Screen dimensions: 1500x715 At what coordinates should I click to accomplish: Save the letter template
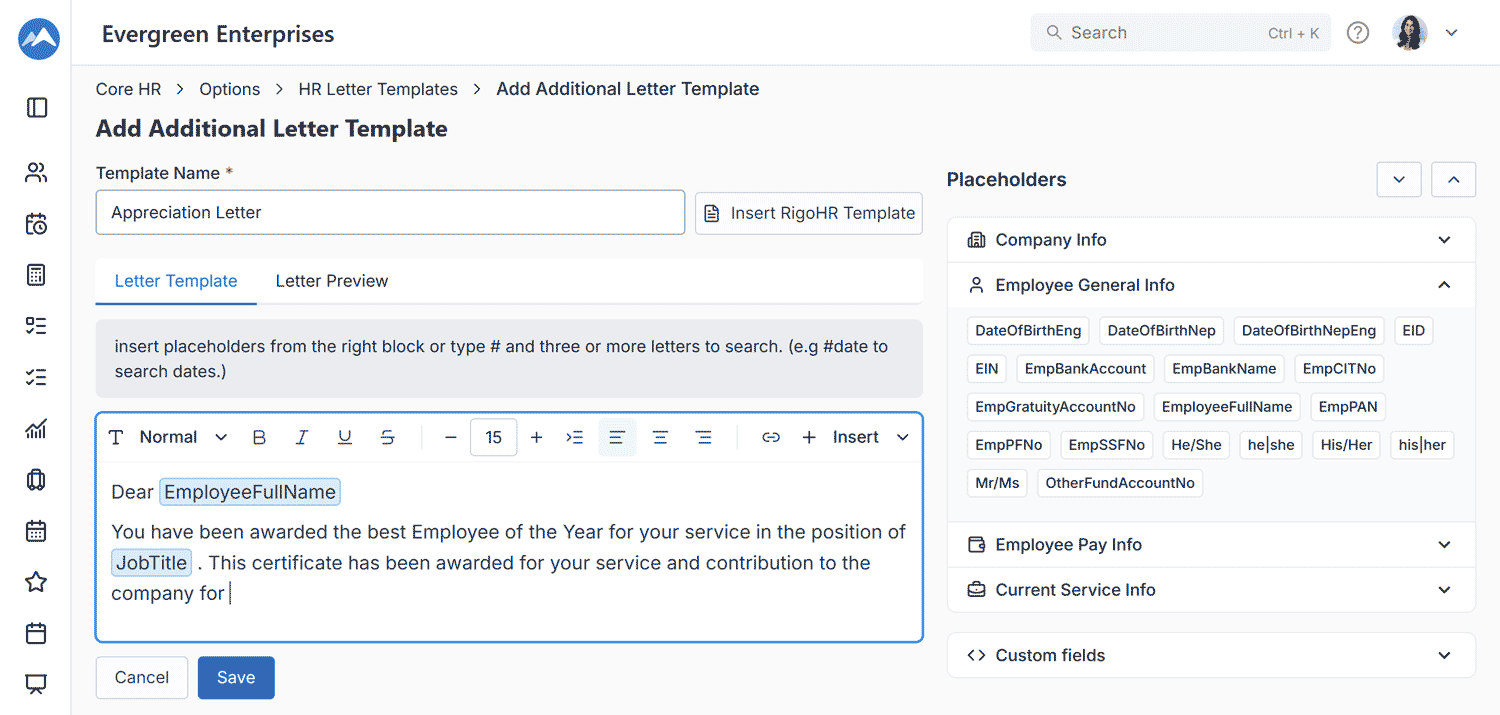236,677
